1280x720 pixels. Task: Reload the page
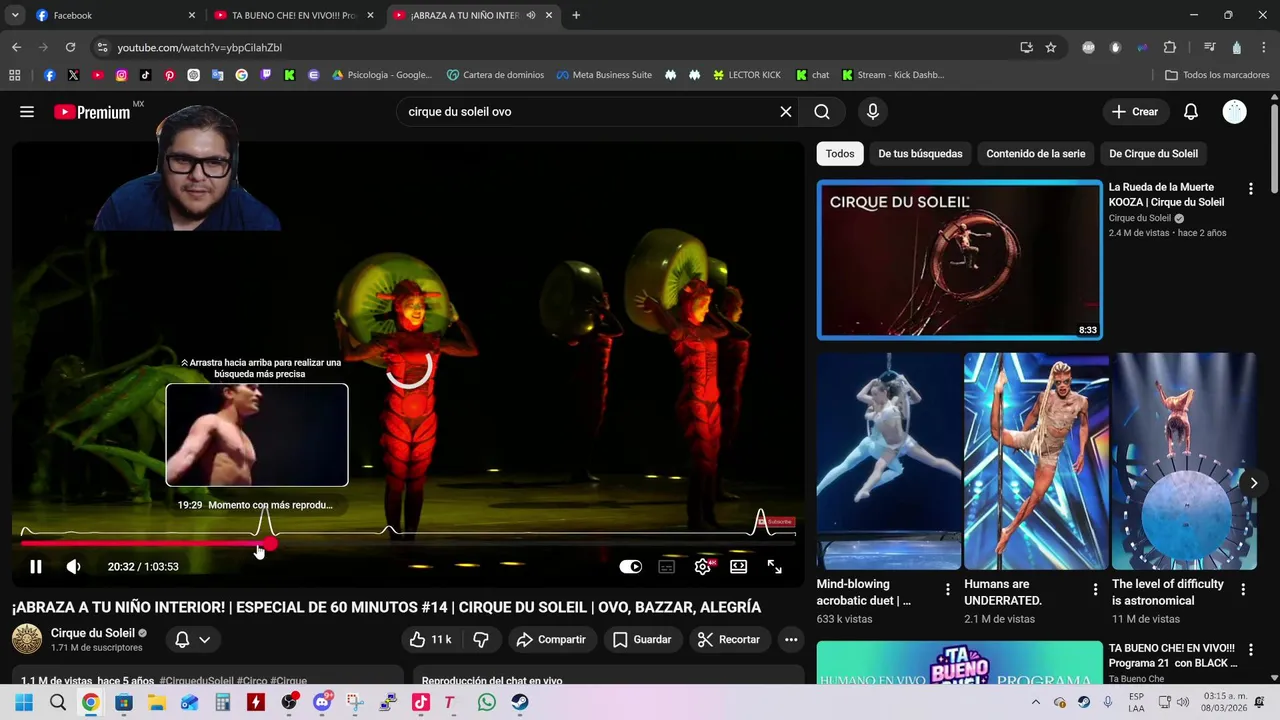pos(70,47)
